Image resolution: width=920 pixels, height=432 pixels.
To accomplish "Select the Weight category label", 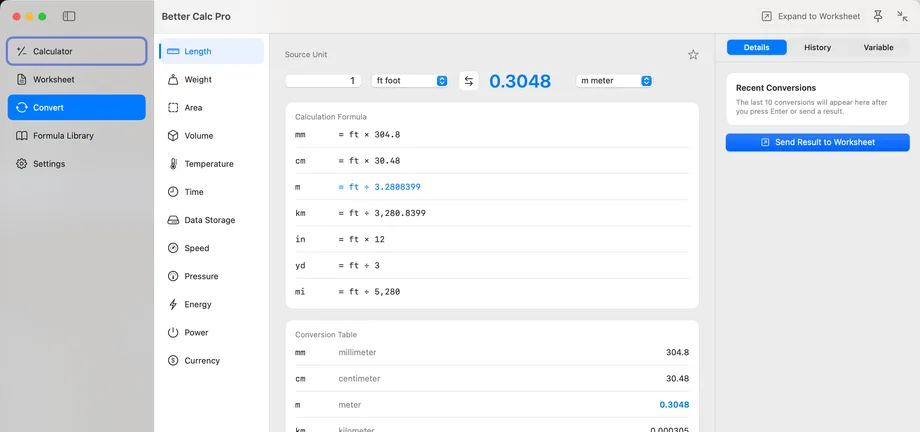I will coord(198,79).
